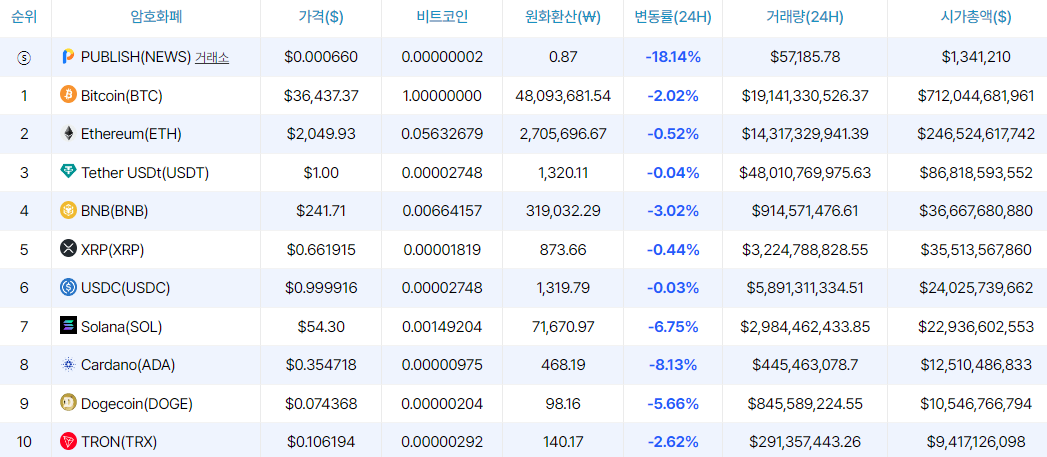Click the Ethereum diamond logo icon
The image size is (1047, 457).
[68, 134]
